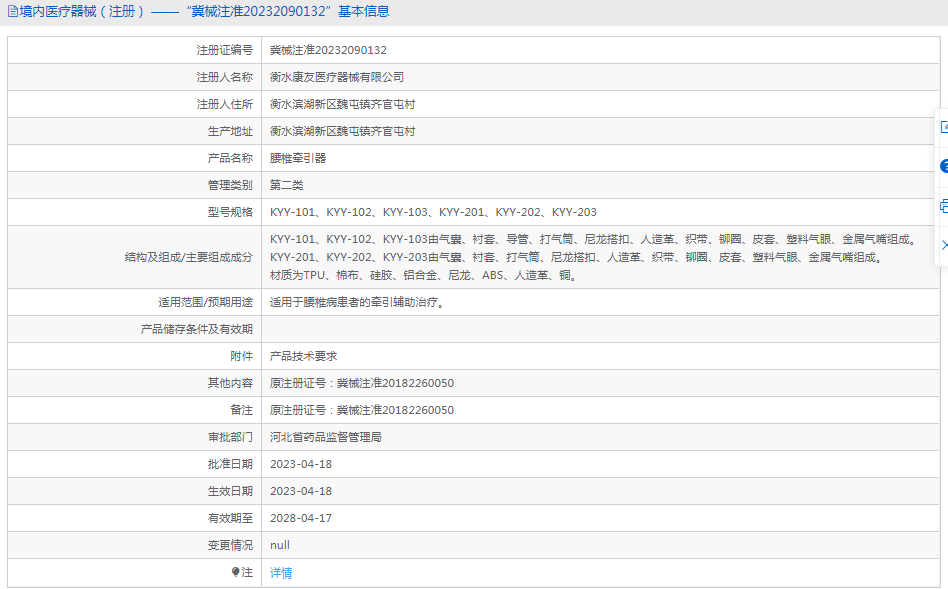Image resolution: width=948 pixels, height=589 pixels.
Task: Click the 注册人名称 row label
Action: (x=224, y=77)
